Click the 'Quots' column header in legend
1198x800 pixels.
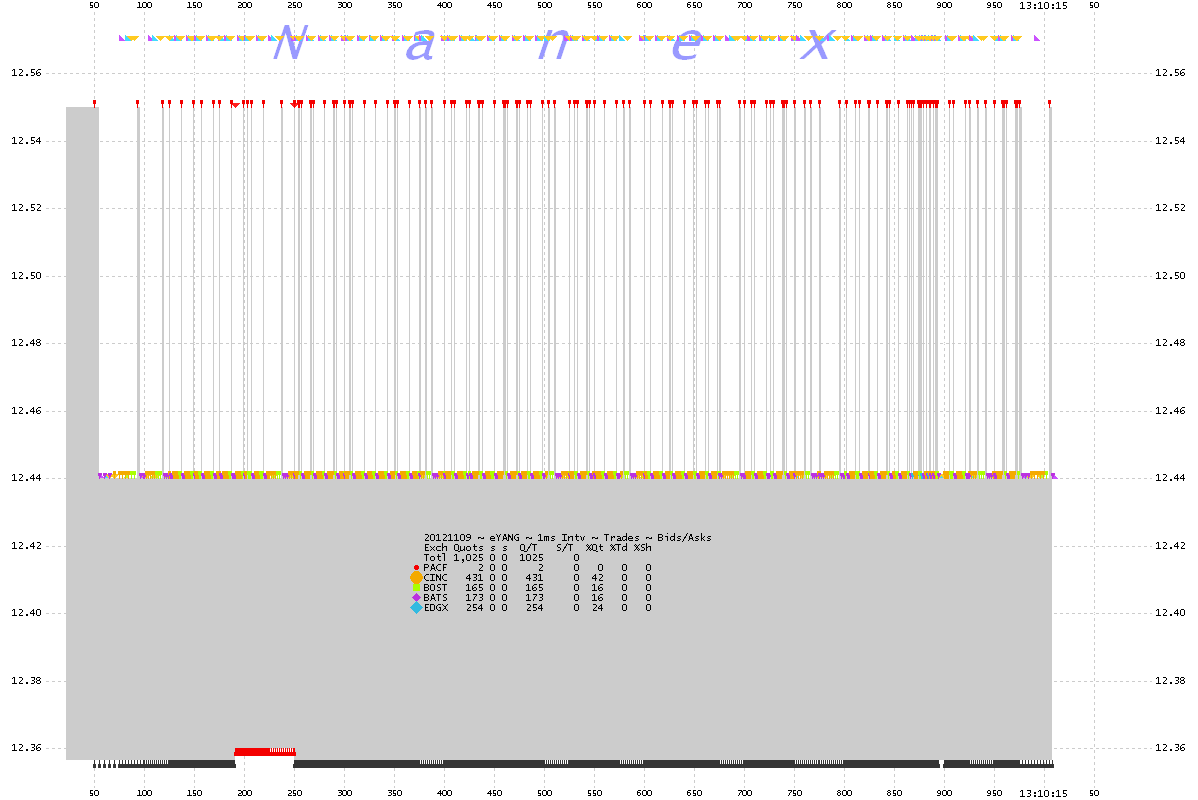[x=468, y=548]
